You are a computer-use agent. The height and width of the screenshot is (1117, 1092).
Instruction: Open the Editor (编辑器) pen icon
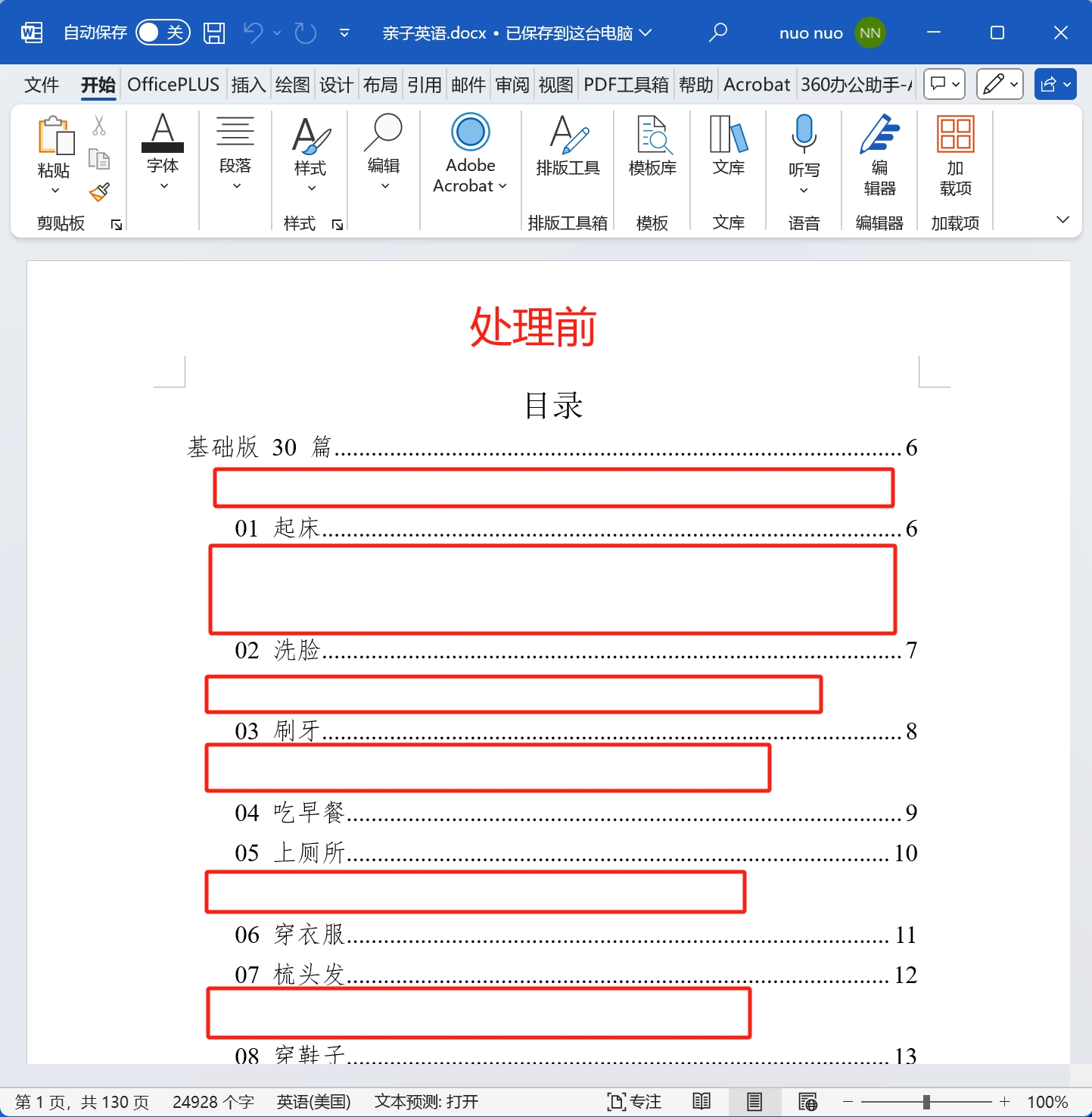879,134
